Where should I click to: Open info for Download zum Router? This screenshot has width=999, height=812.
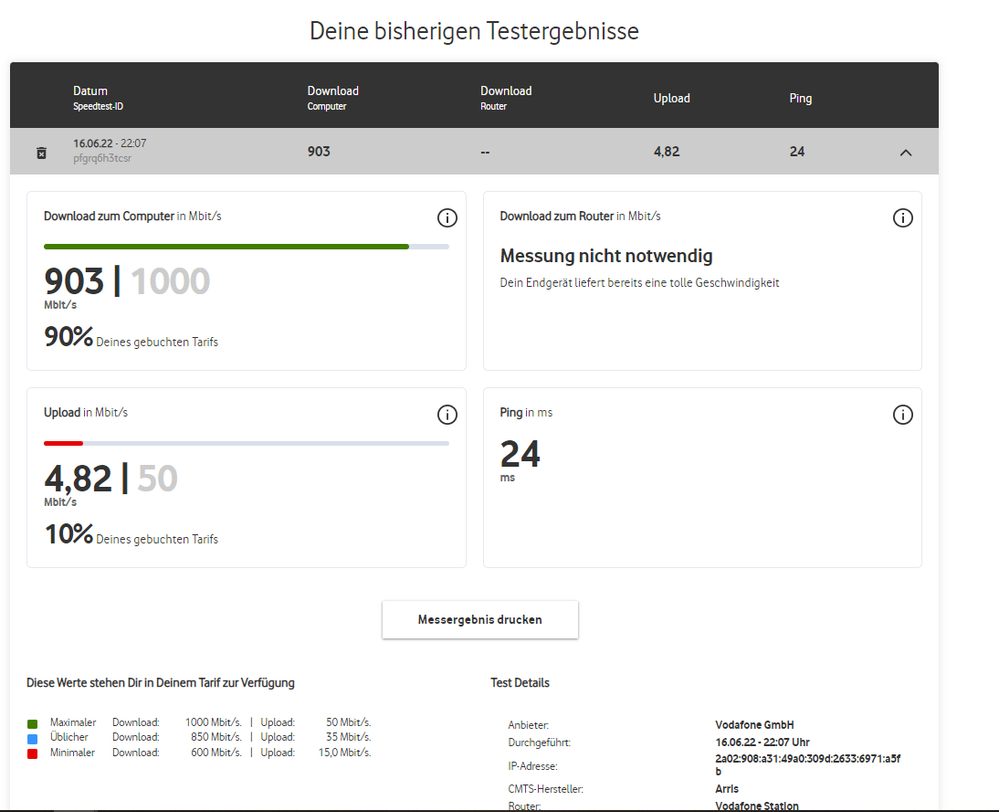pyautogui.click(x=902, y=218)
